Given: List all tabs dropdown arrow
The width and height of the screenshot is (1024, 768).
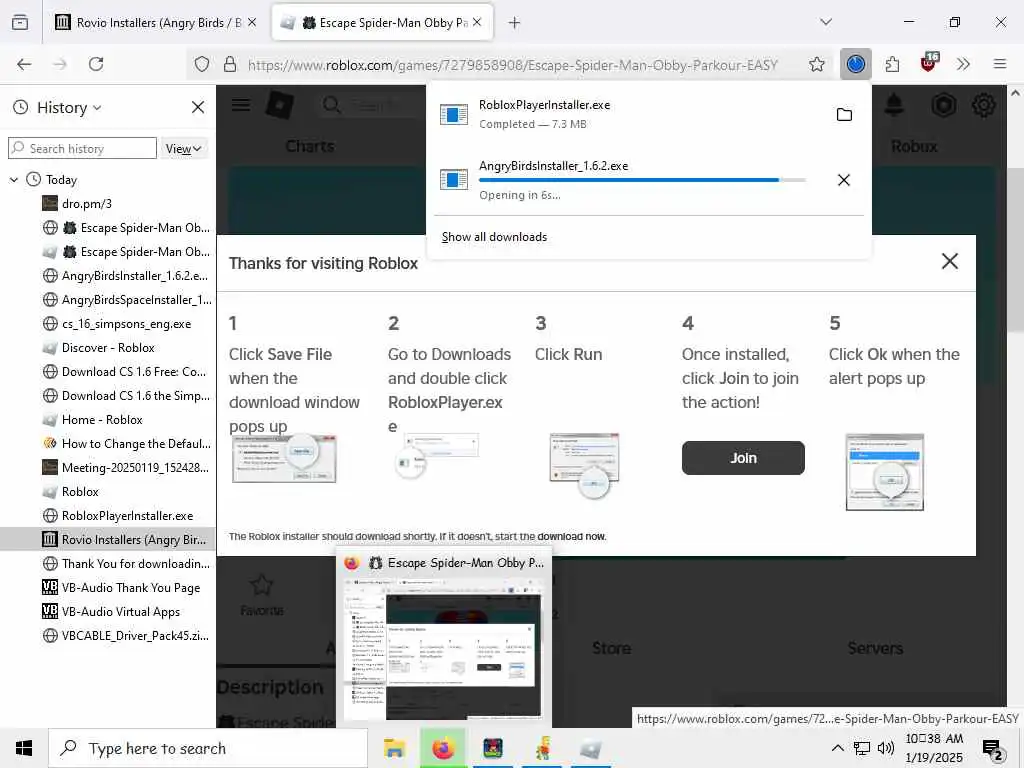Looking at the screenshot, I should (x=826, y=23).
